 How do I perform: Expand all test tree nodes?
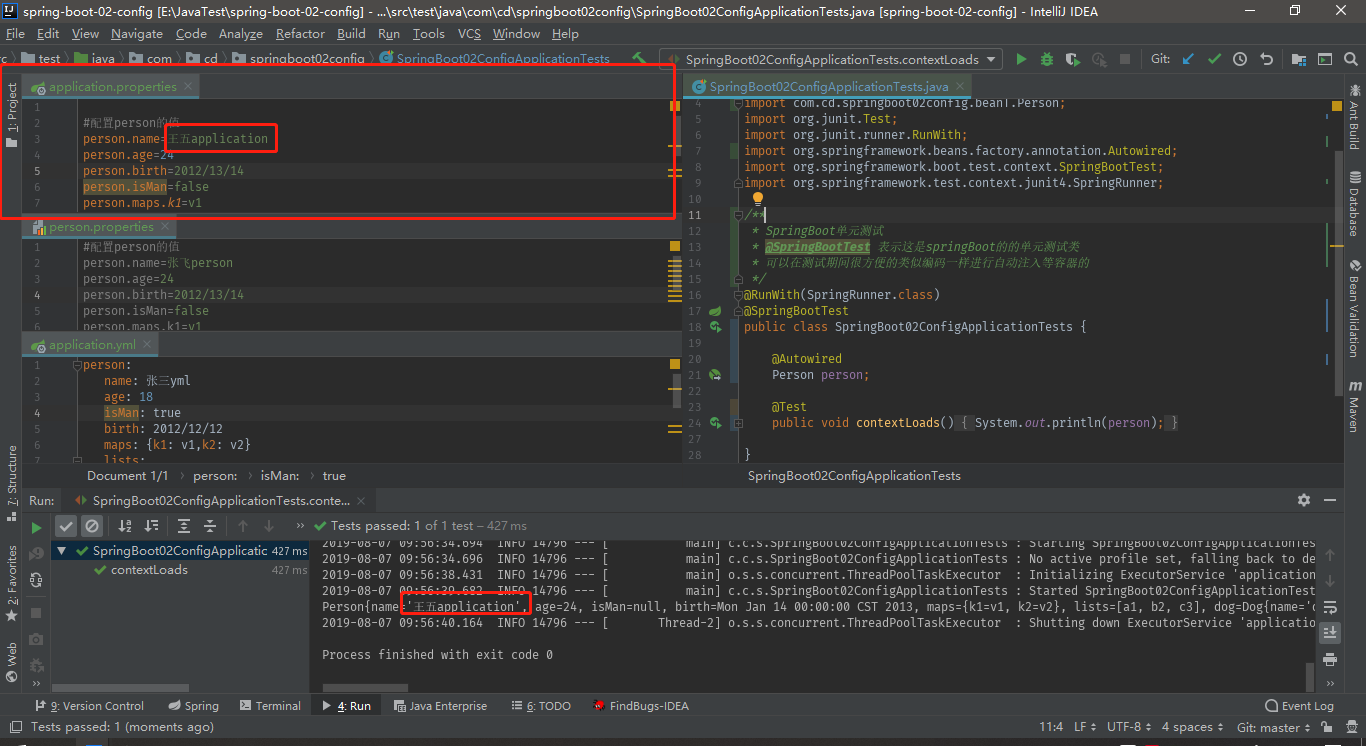tap(184, 525)
